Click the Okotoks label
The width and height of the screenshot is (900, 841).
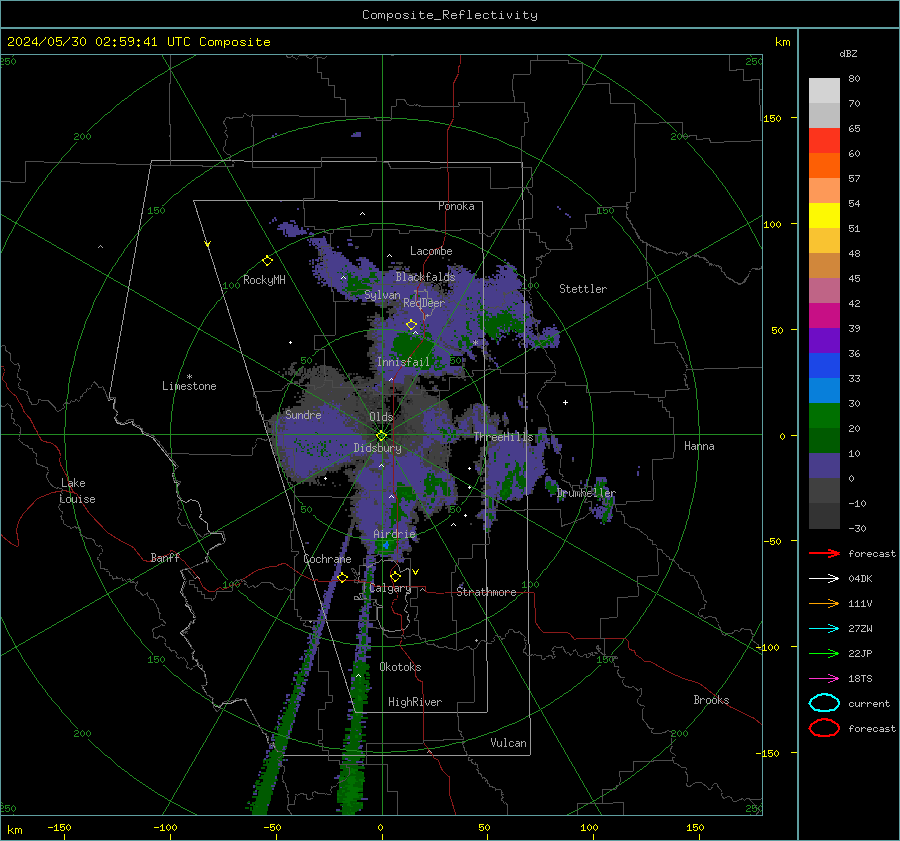pos(400,667)
